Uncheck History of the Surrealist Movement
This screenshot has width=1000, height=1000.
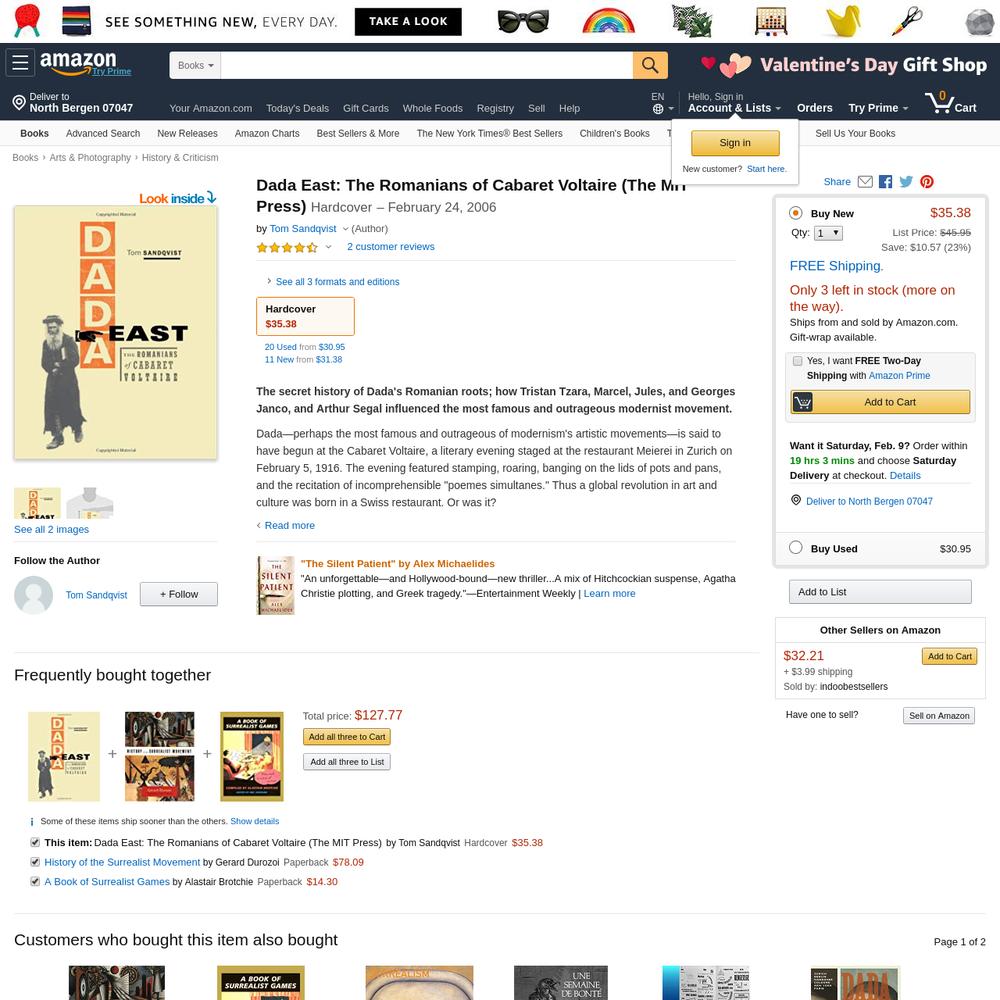click(35, 862)
